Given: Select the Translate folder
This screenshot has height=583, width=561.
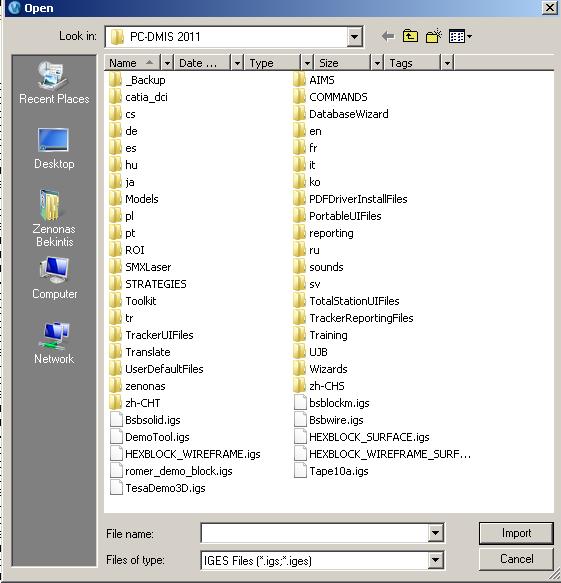Looking at the screenshot, I should [x=140, y=352].
